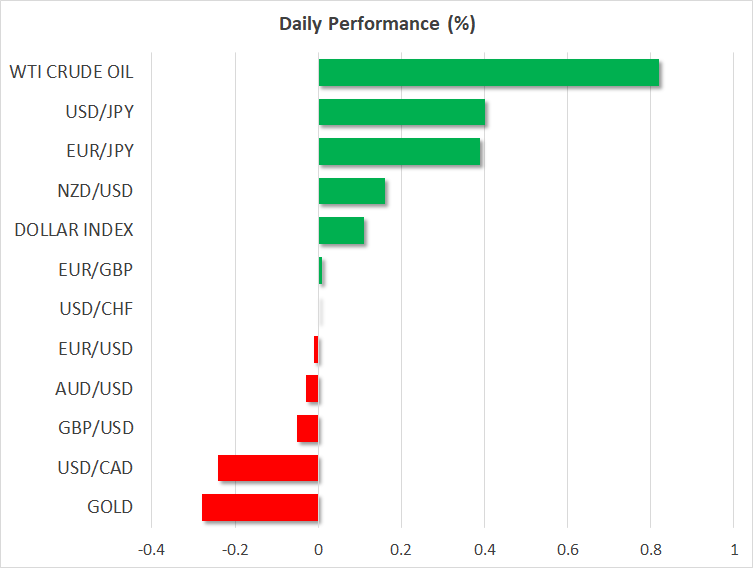Click the NZD/USD green bar
Viewport: 753px width, 568px height.
(x=352, y=191)
